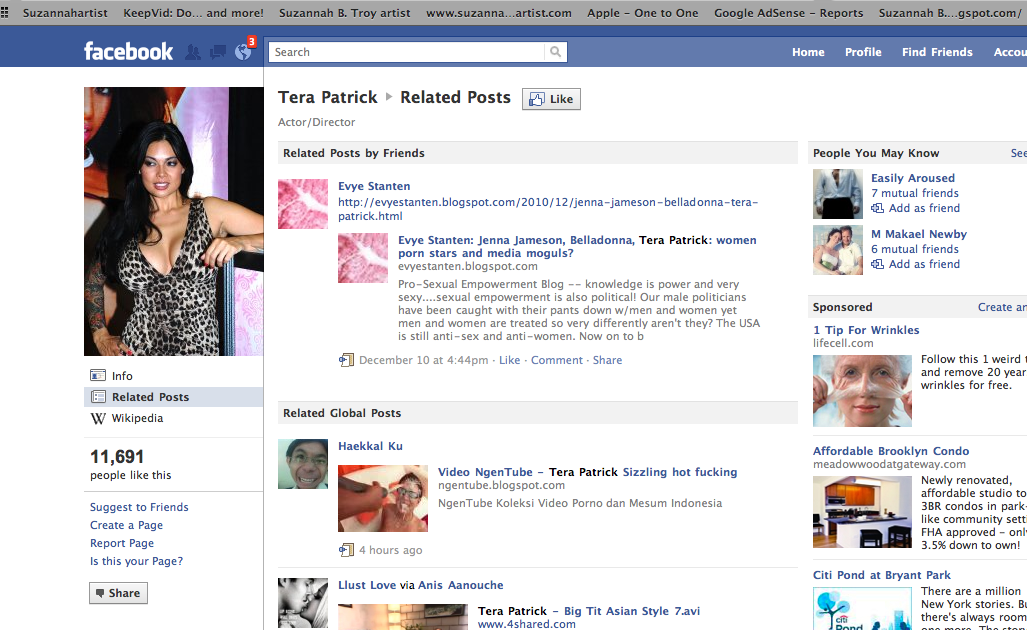The image size is (1027, 630).
Task: Click '11,691' like count text
Action: click(x=117, y=456)
